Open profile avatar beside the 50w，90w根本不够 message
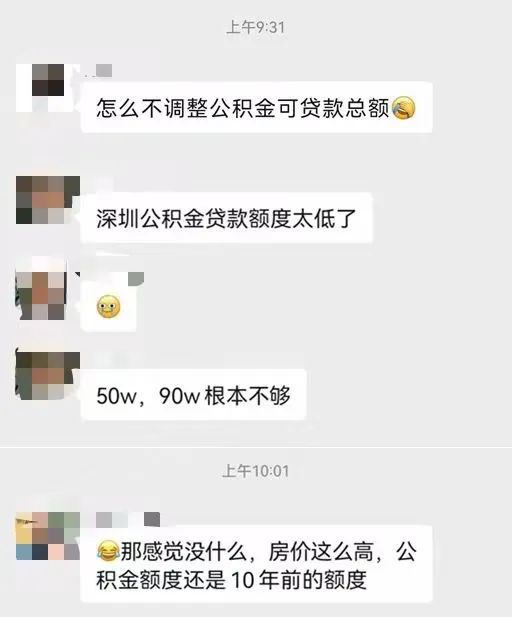The height and width of the screenshot is (617, 512). [48, 375]
